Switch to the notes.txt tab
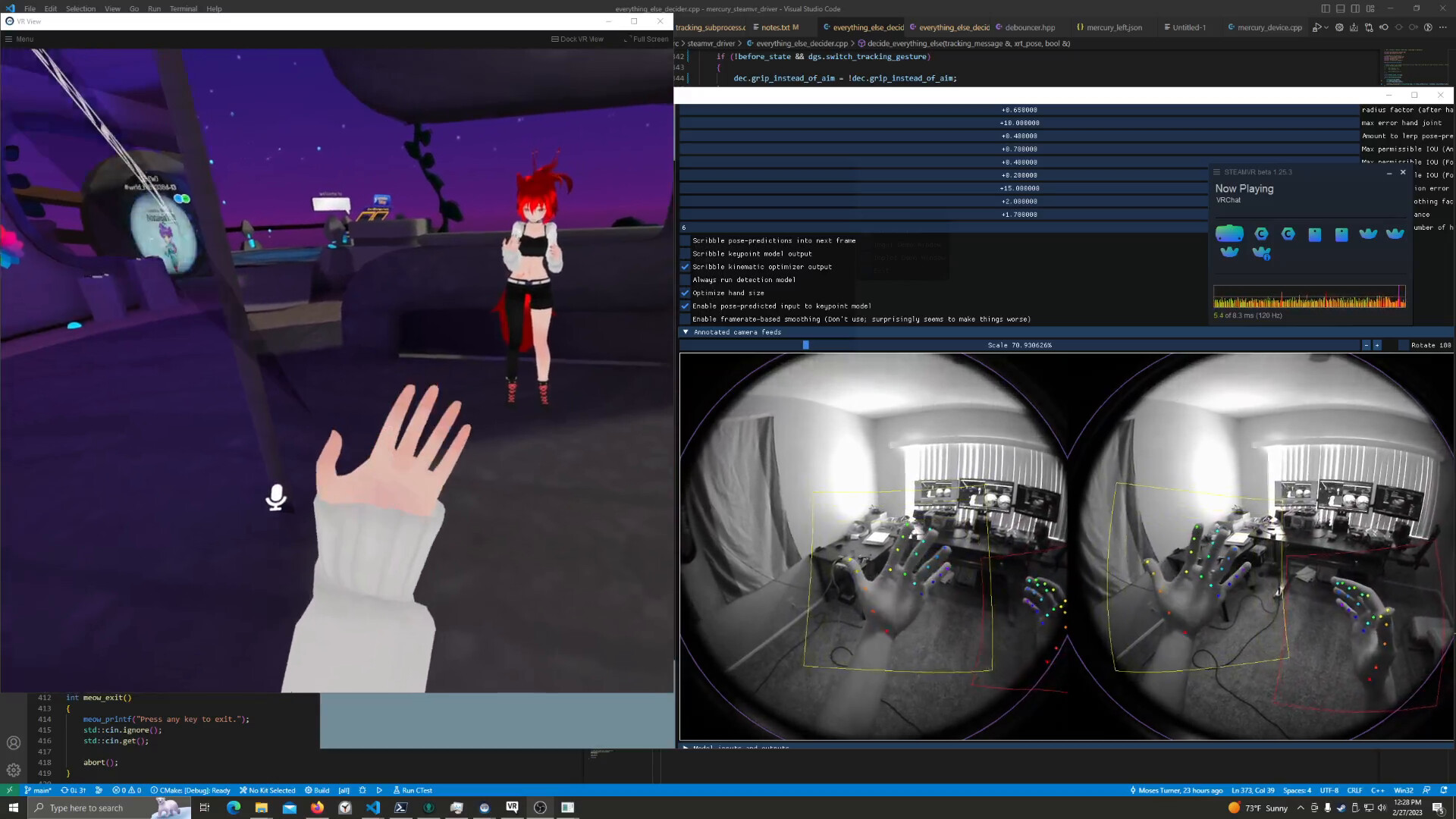1456x819 pixels. pos(779,27)
